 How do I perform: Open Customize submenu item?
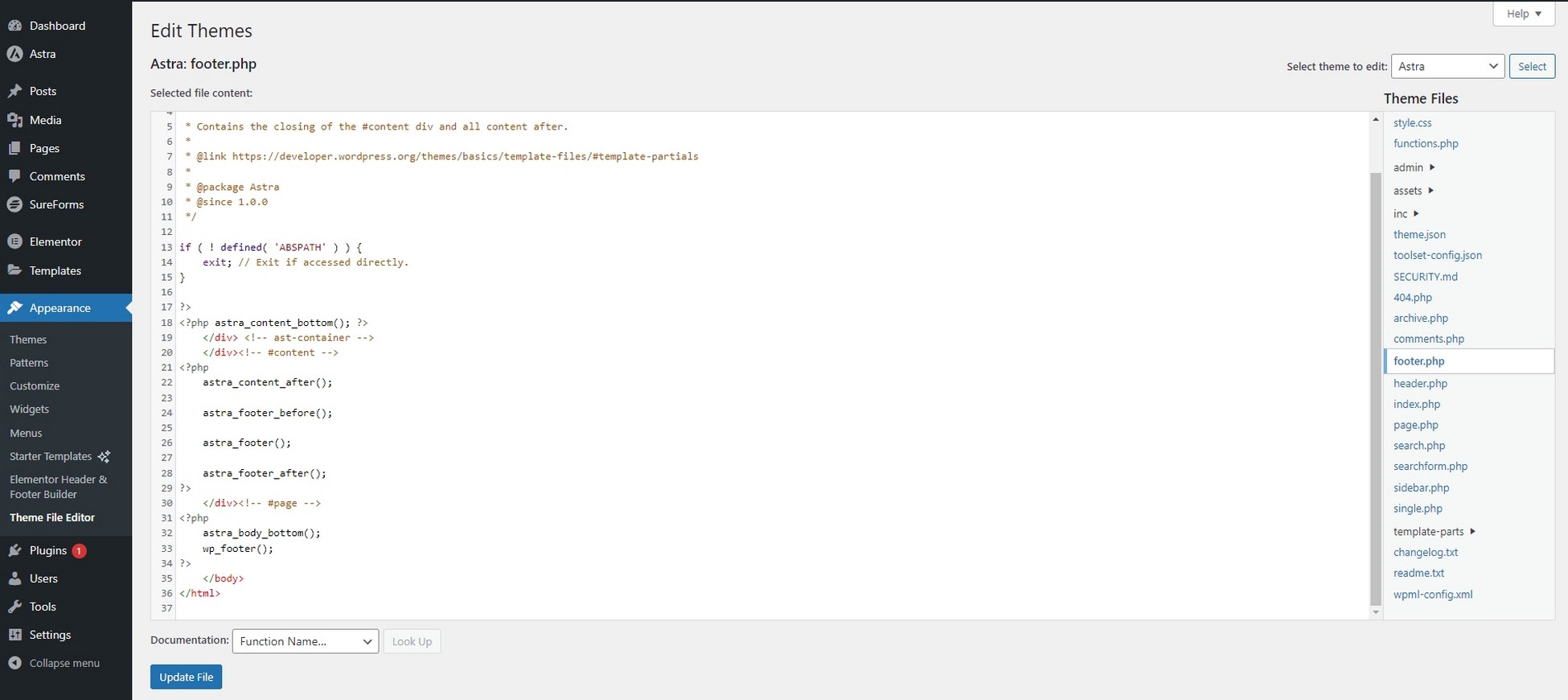coord(35,386)
